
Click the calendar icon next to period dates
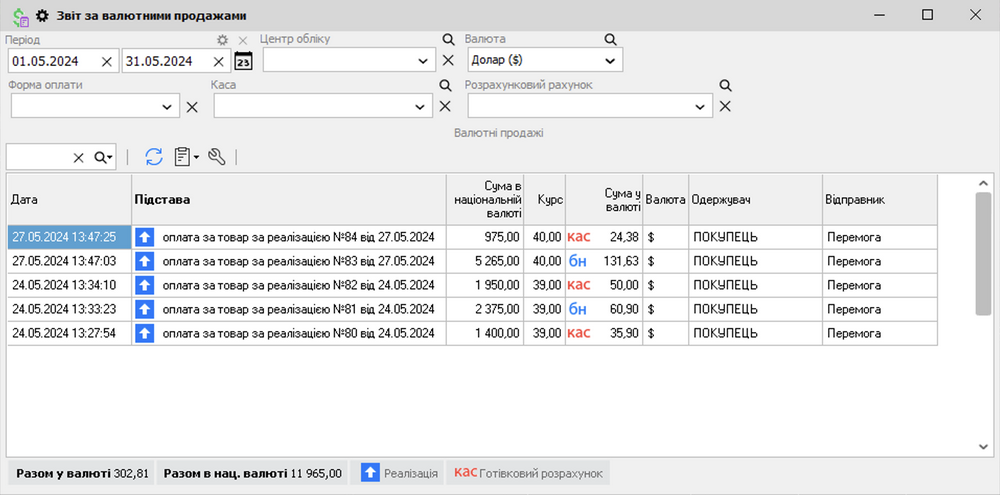coord(243,62)
